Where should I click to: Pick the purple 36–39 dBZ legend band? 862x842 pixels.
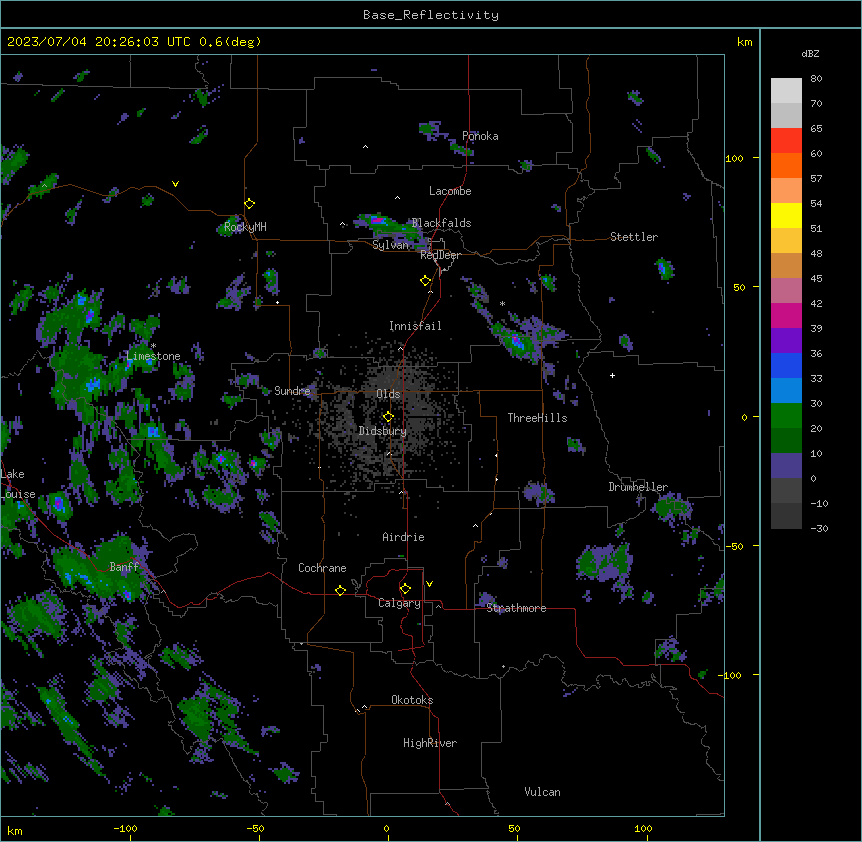pos(786,341)
